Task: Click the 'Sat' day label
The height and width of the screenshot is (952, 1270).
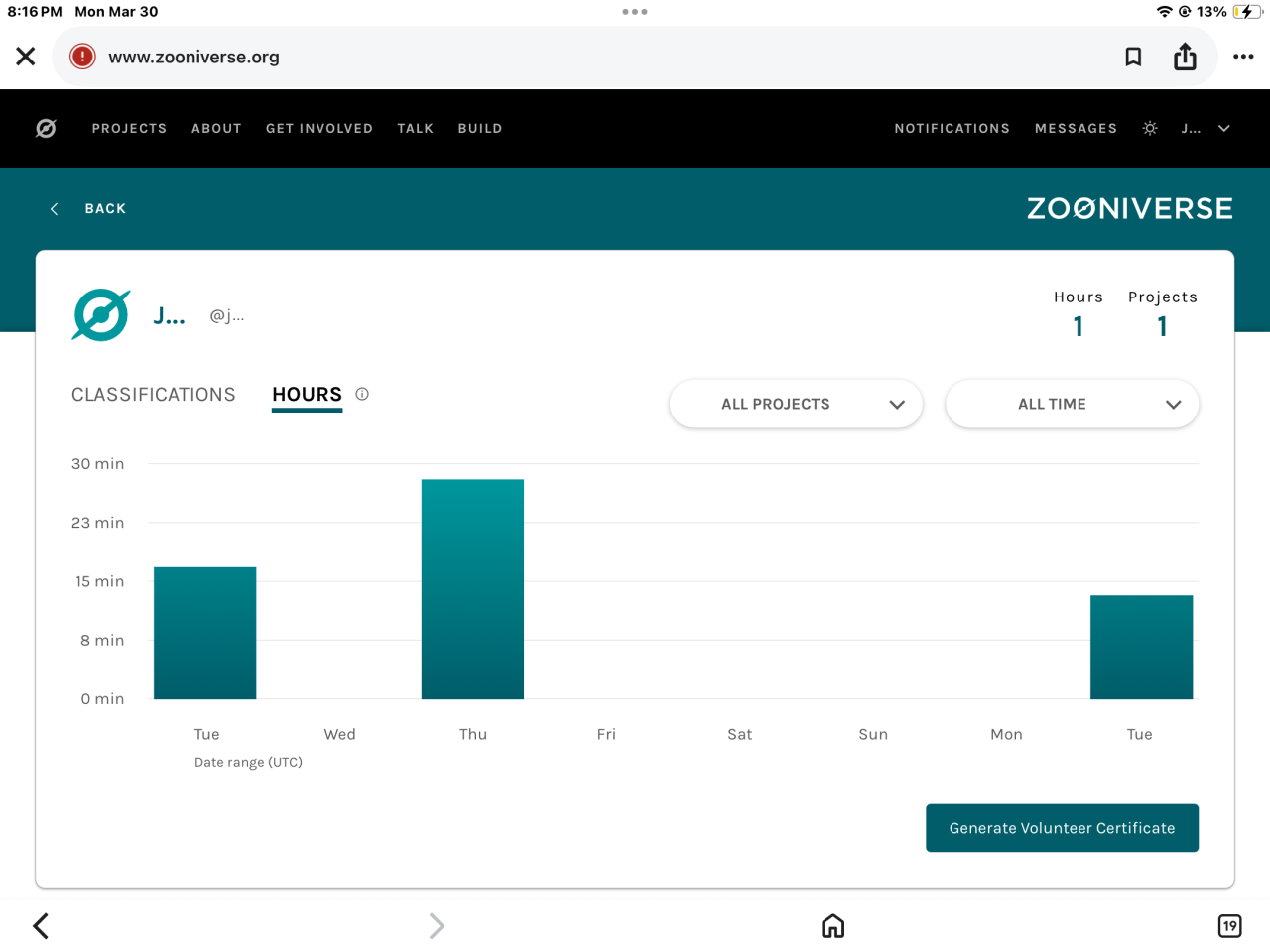Action: [740, 734]
